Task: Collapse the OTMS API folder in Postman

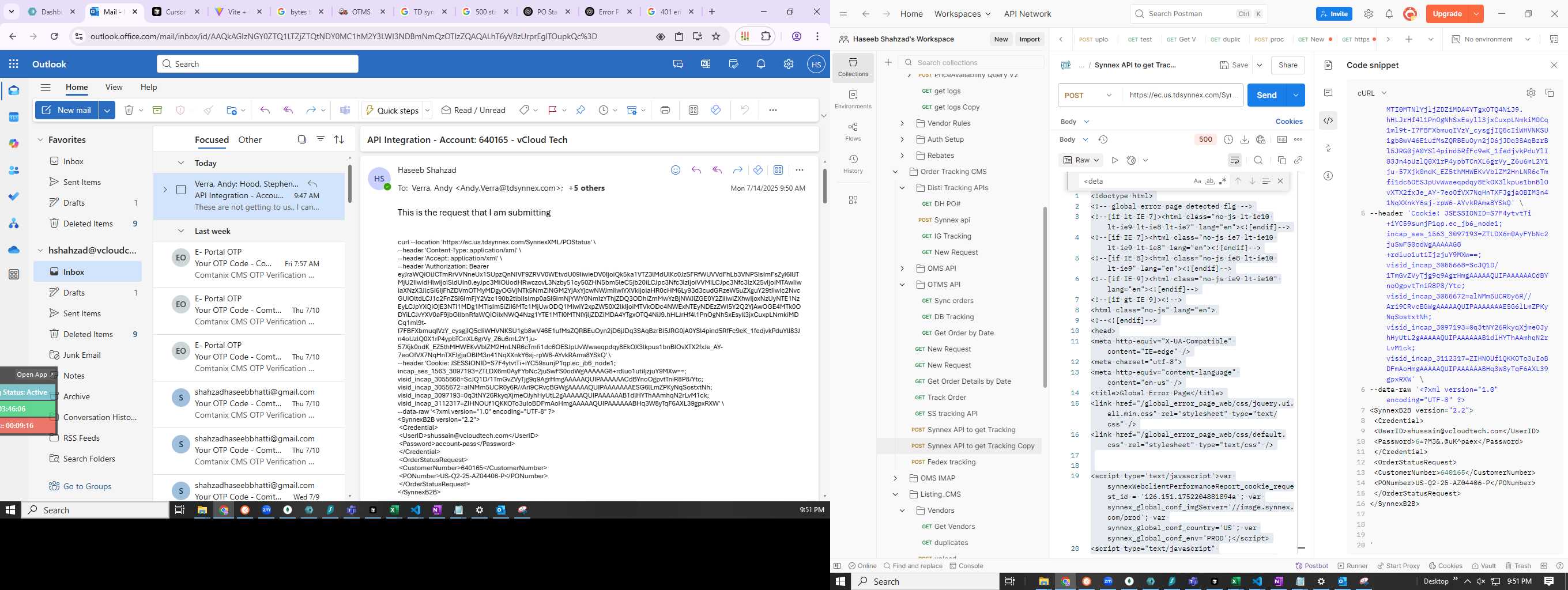Action: point(902,285)
